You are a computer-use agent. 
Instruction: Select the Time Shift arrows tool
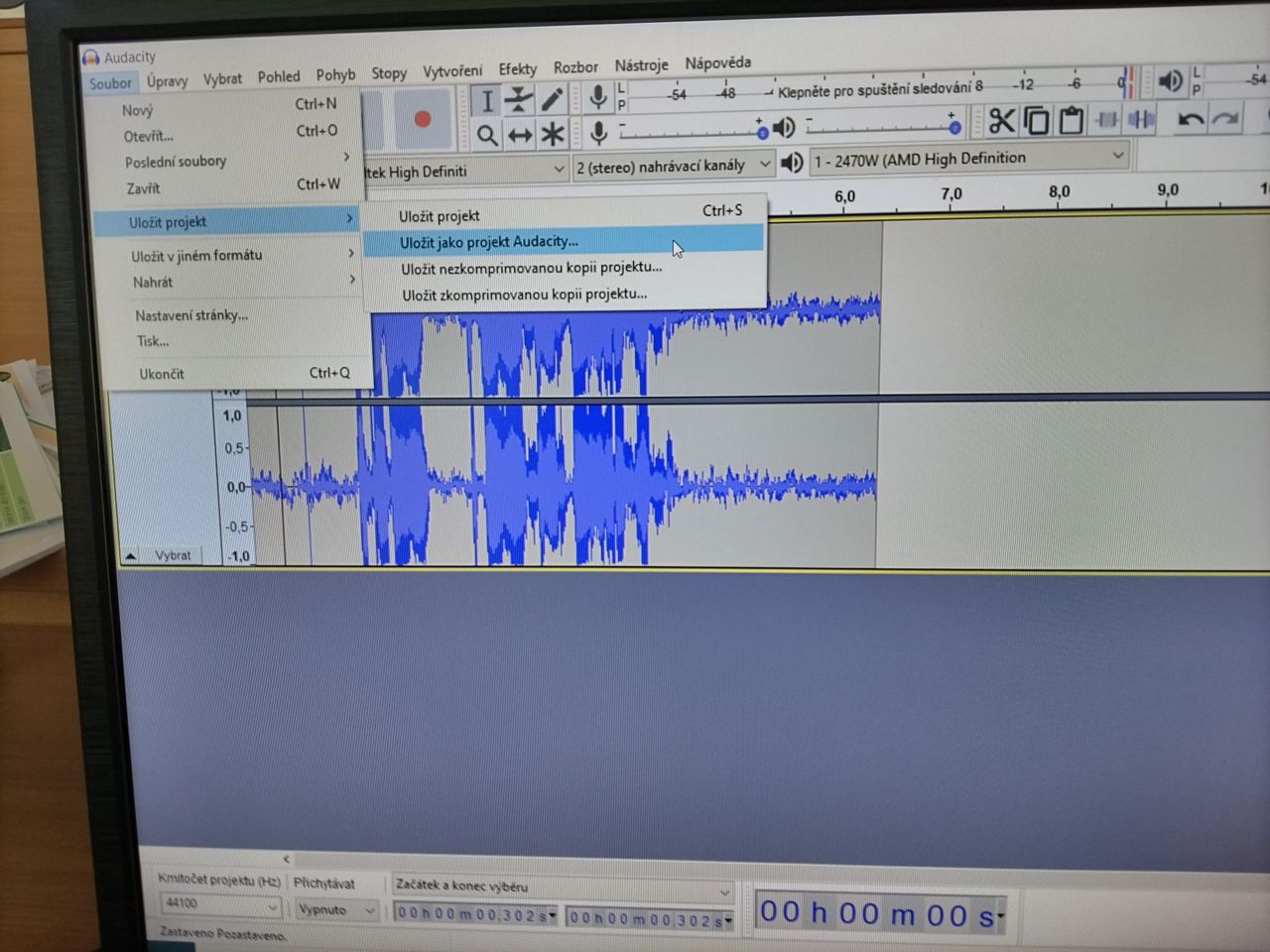pos(520,134)
